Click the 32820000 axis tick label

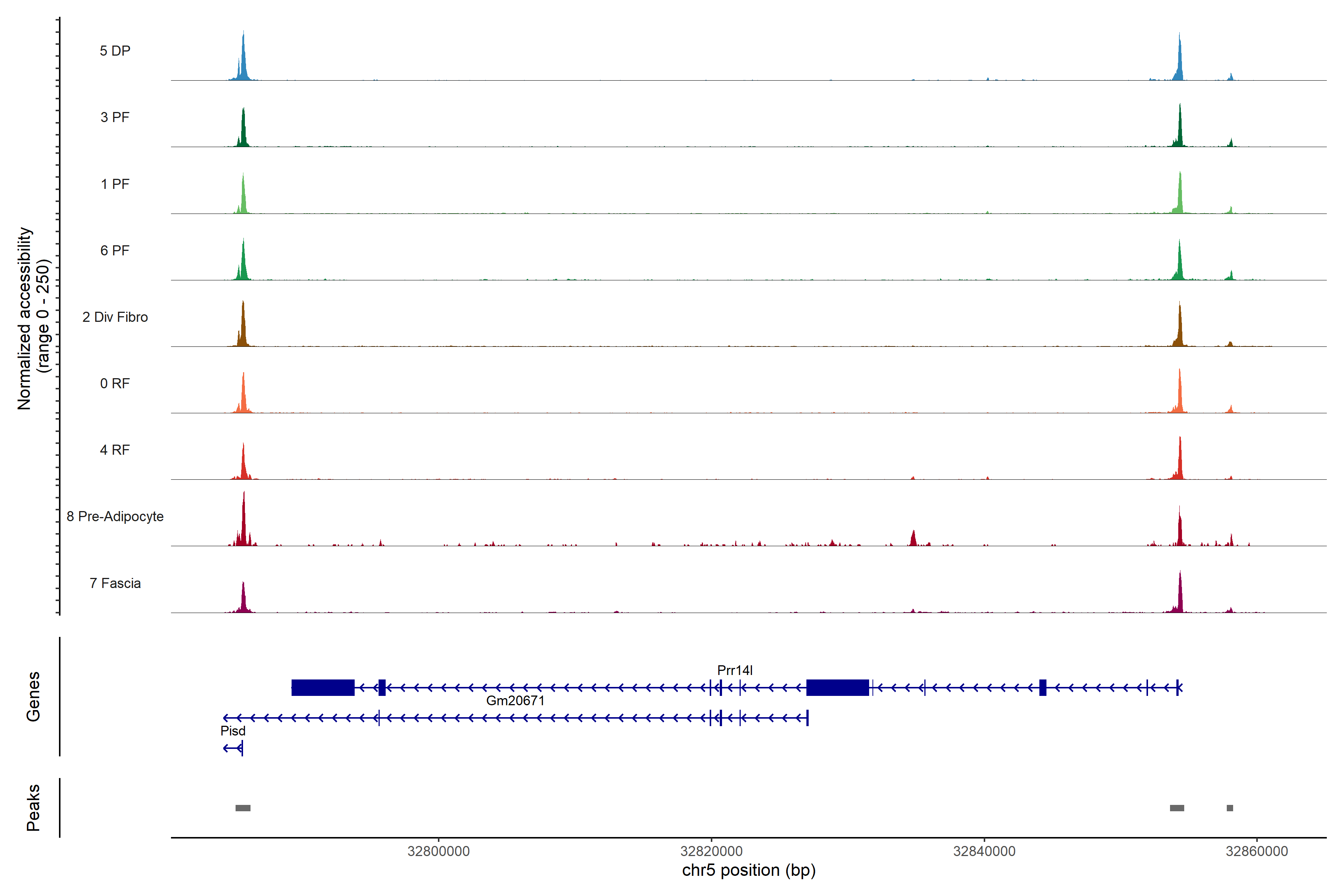712,852
